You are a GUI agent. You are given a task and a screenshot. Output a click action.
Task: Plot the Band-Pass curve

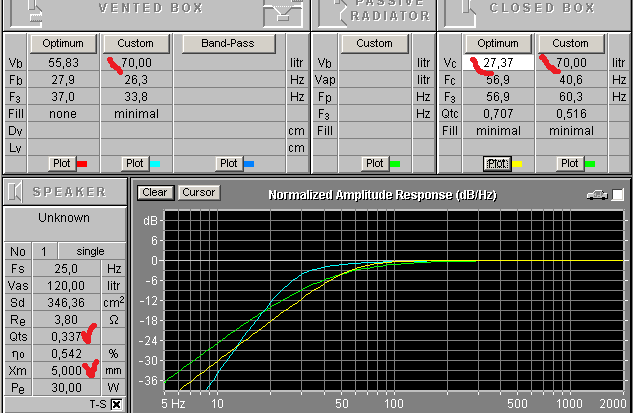coord(228,164)
